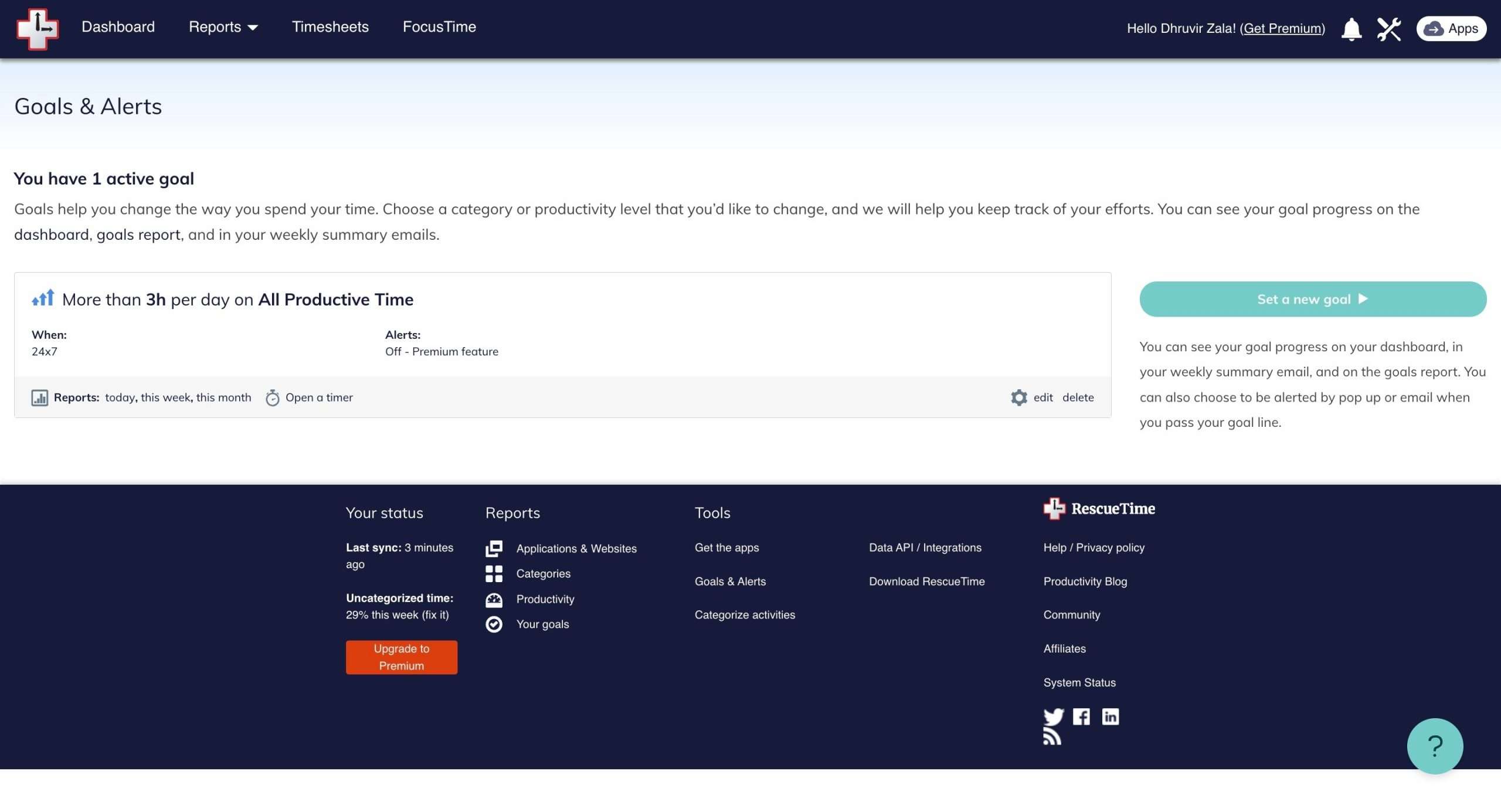View this week goal report
This screenshot has width=1501, height=812.
click(165, 397)
